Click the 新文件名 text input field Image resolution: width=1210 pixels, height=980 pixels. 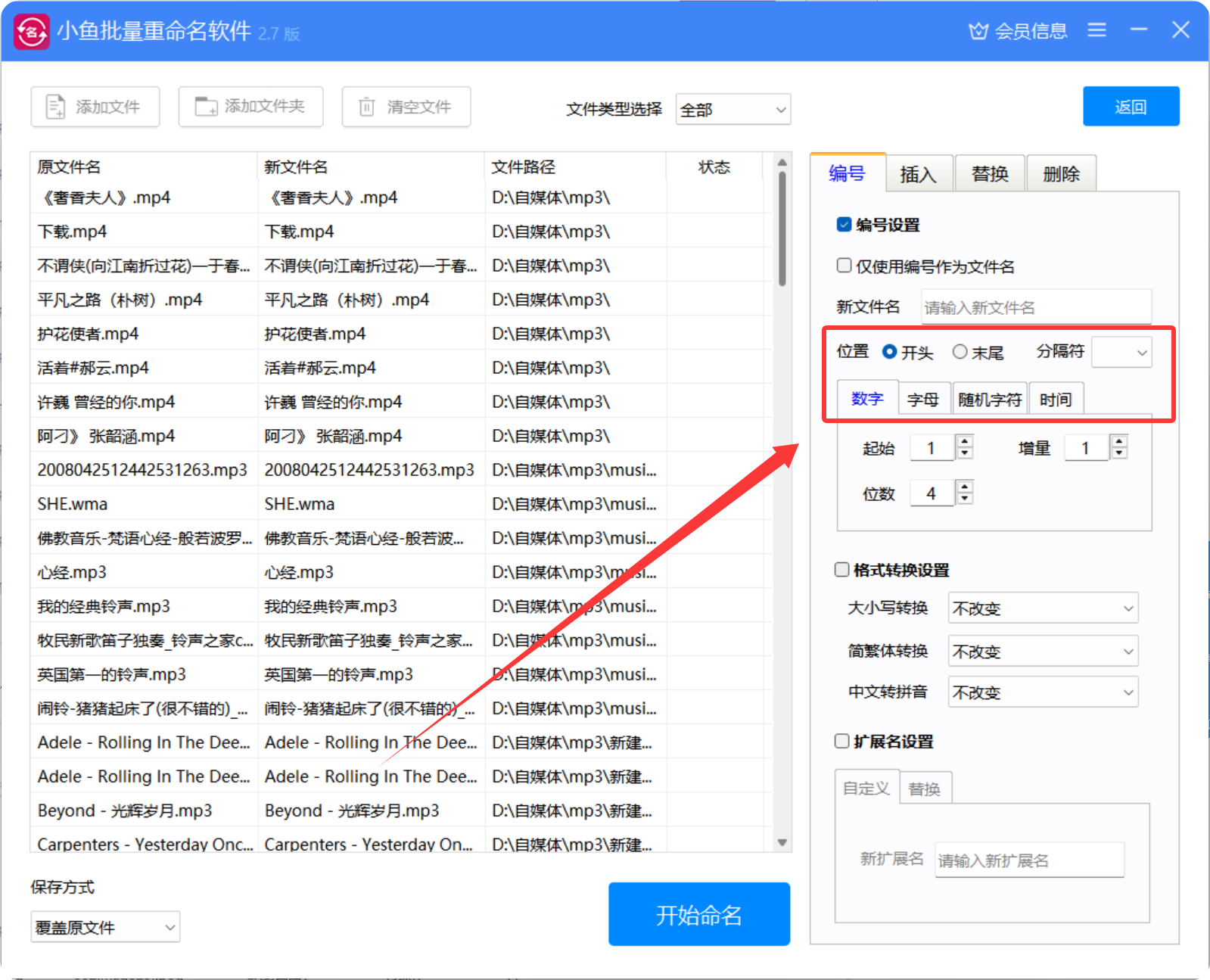tap(1035, 307)
